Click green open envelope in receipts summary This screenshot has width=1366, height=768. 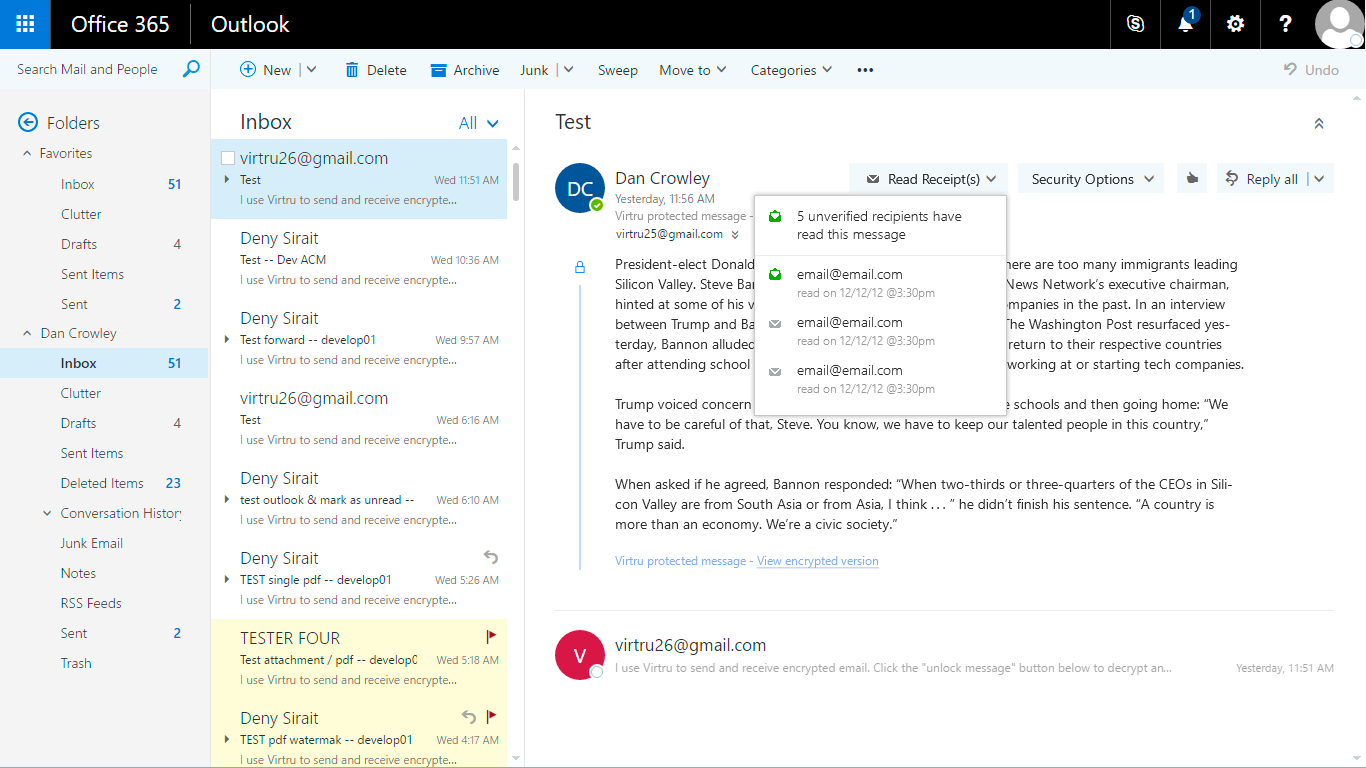tap(775, 216)
